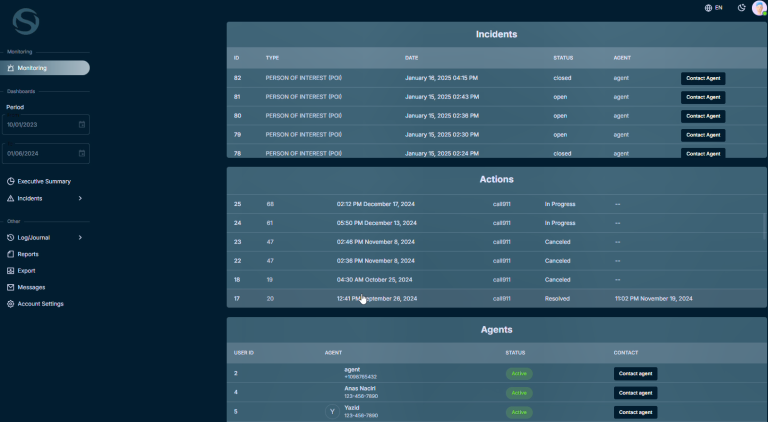Contact Agent for incident 82

pyautogui.click(x=703, y=78)
